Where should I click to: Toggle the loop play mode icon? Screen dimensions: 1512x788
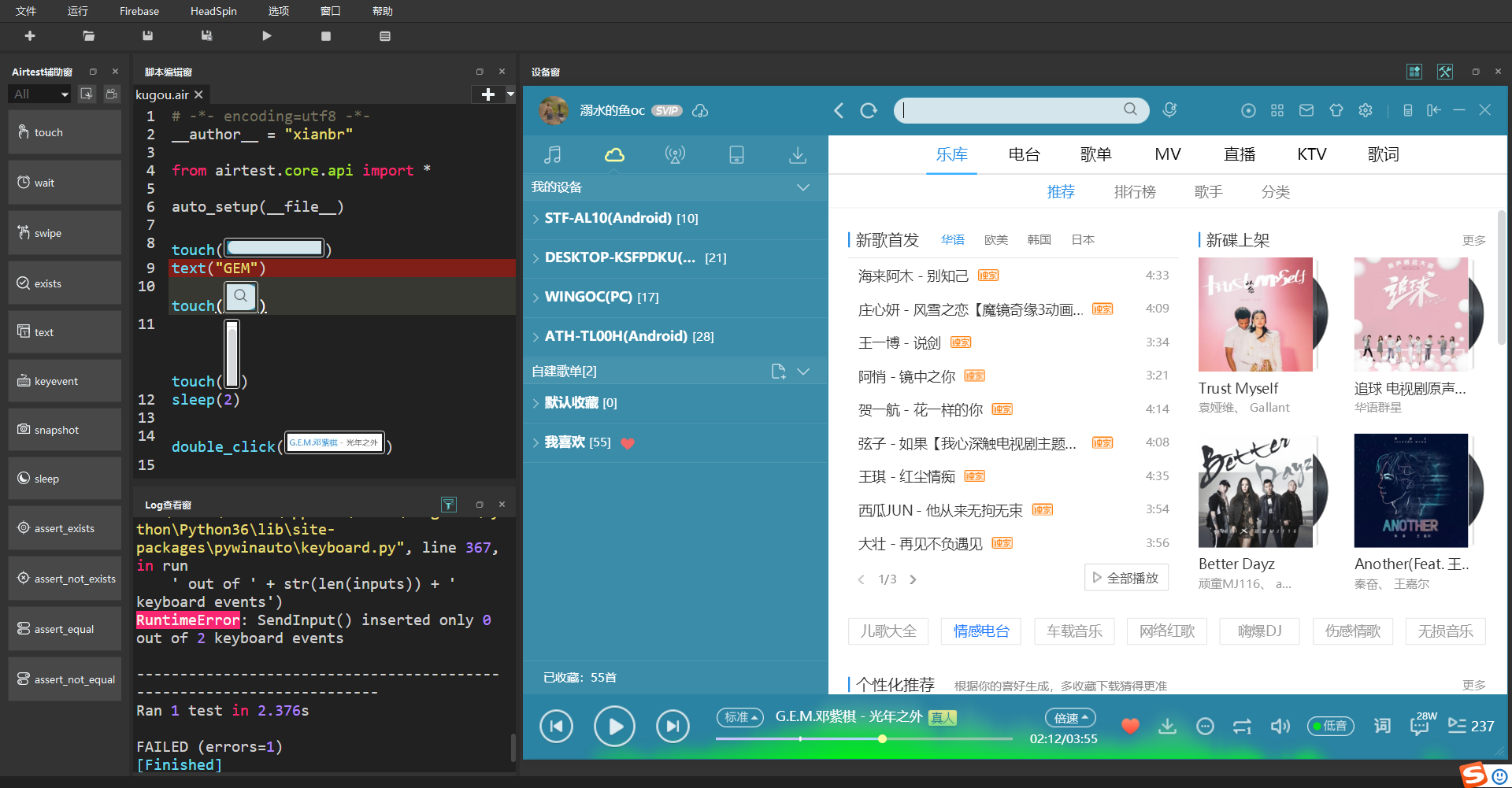(1243, 726)
